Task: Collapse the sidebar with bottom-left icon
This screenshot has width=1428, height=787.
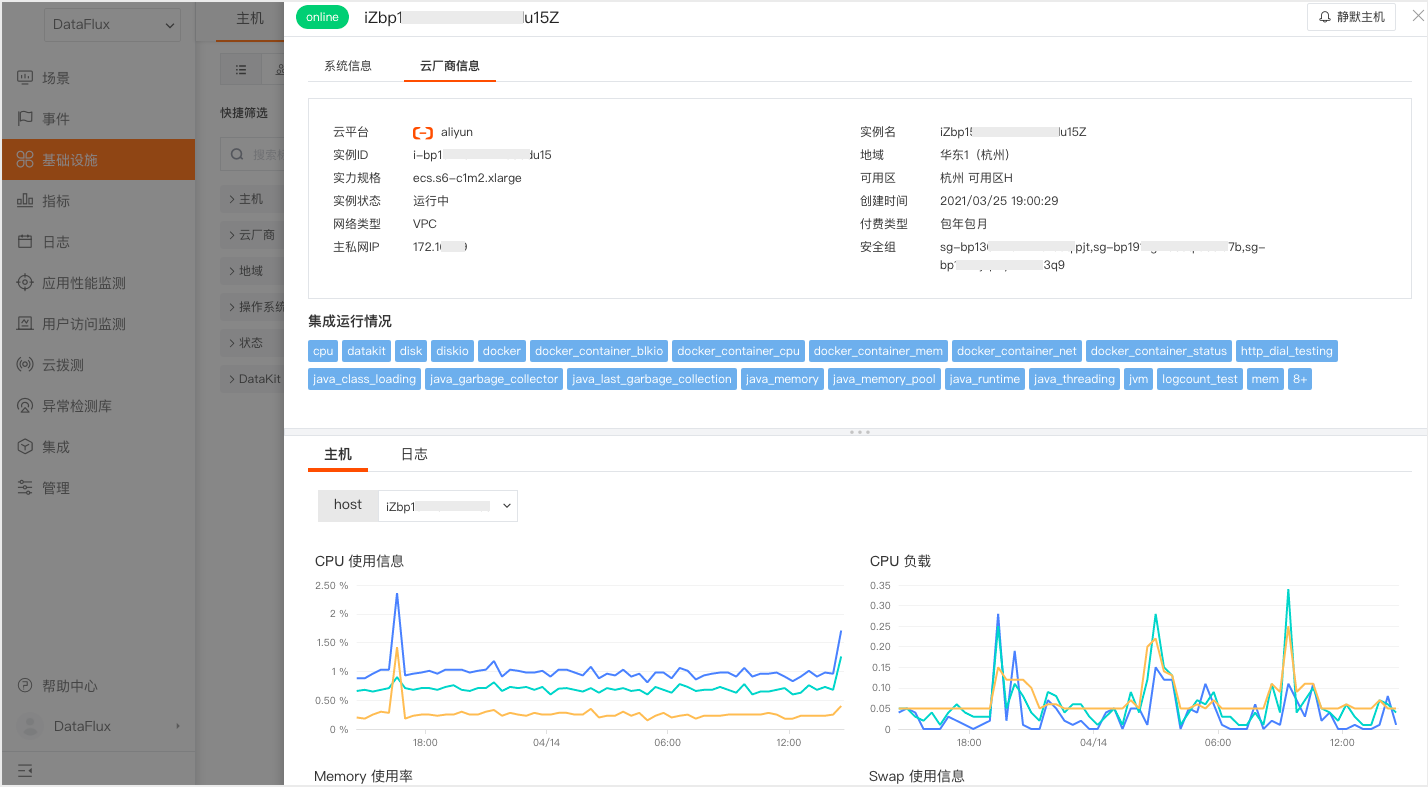Action: tap(26, 771)
